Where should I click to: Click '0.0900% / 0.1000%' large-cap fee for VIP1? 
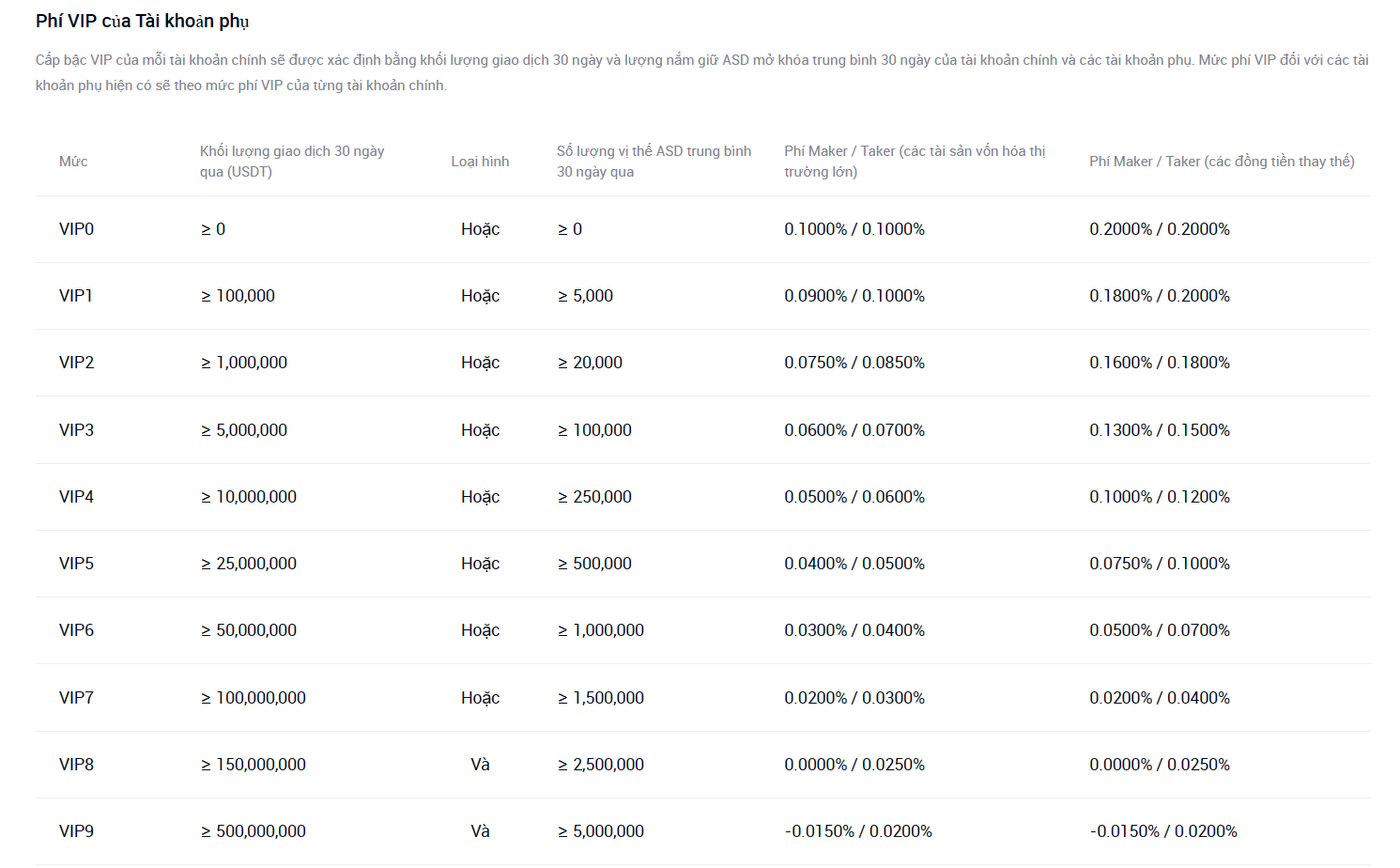pyautogui.click(x=854, y=296)
